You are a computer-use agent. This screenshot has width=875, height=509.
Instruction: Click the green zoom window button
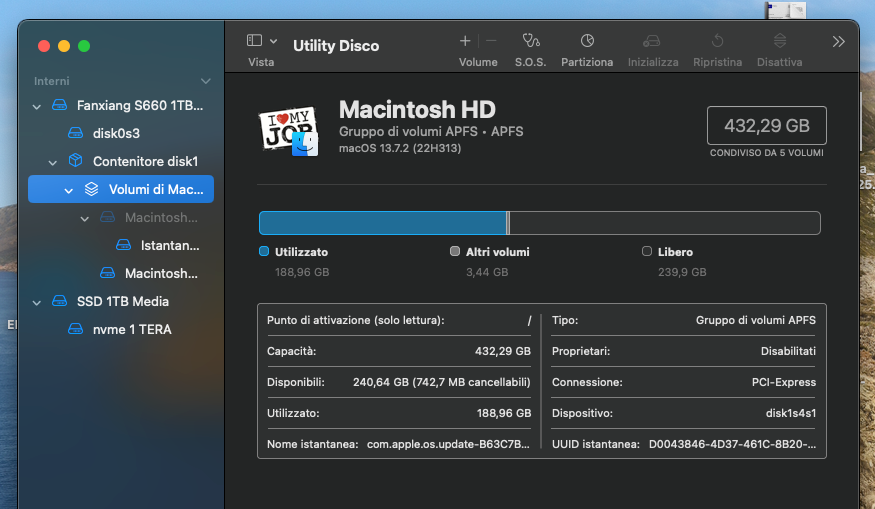point(84,46)
